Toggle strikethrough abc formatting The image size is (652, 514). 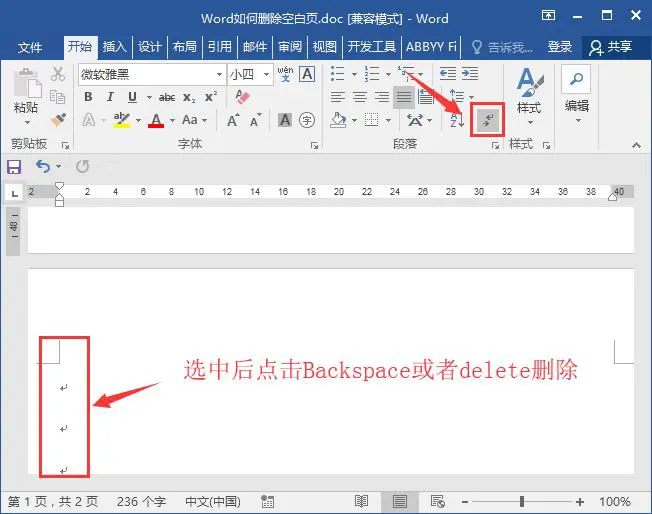pyautogui.click(x=167, y=98)
